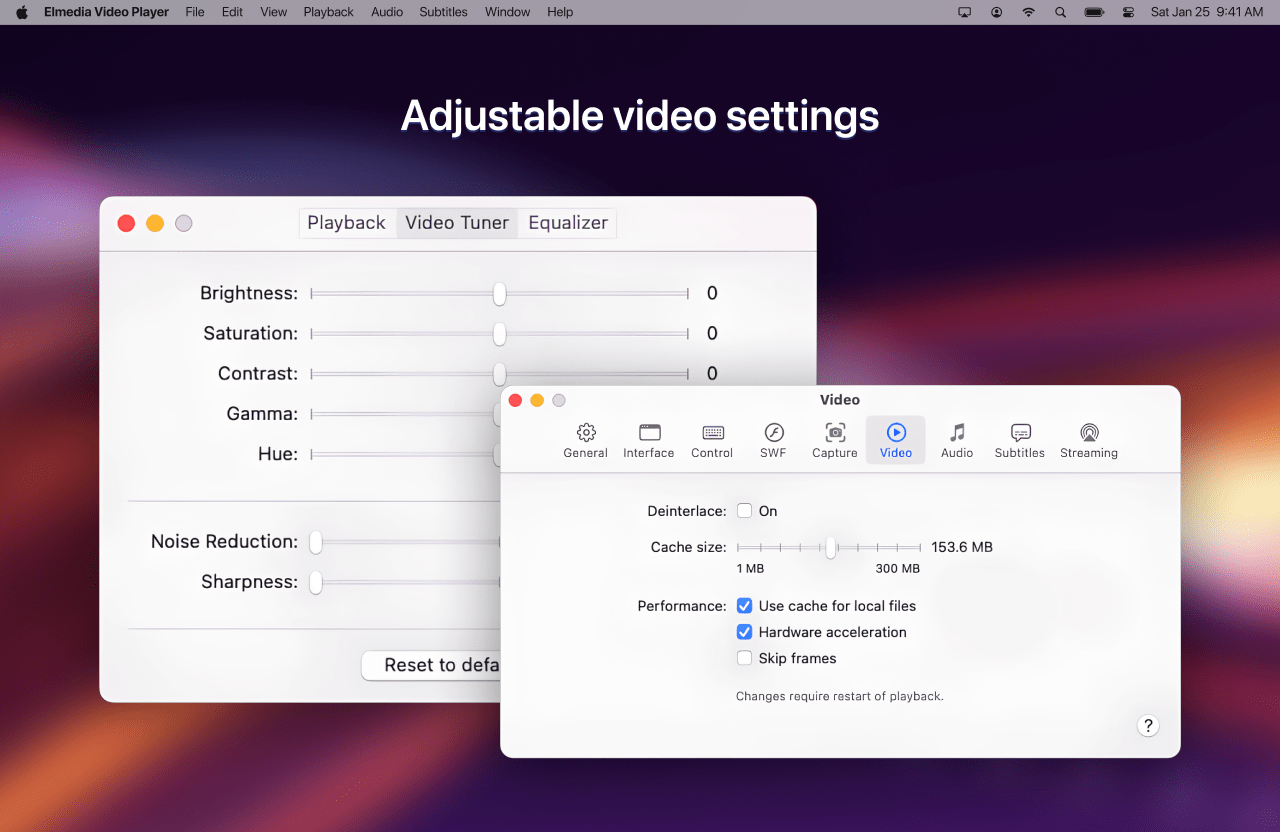1280x832 pixels.
Task: Click the Cache size slider handle
Action: coord(830,548)
